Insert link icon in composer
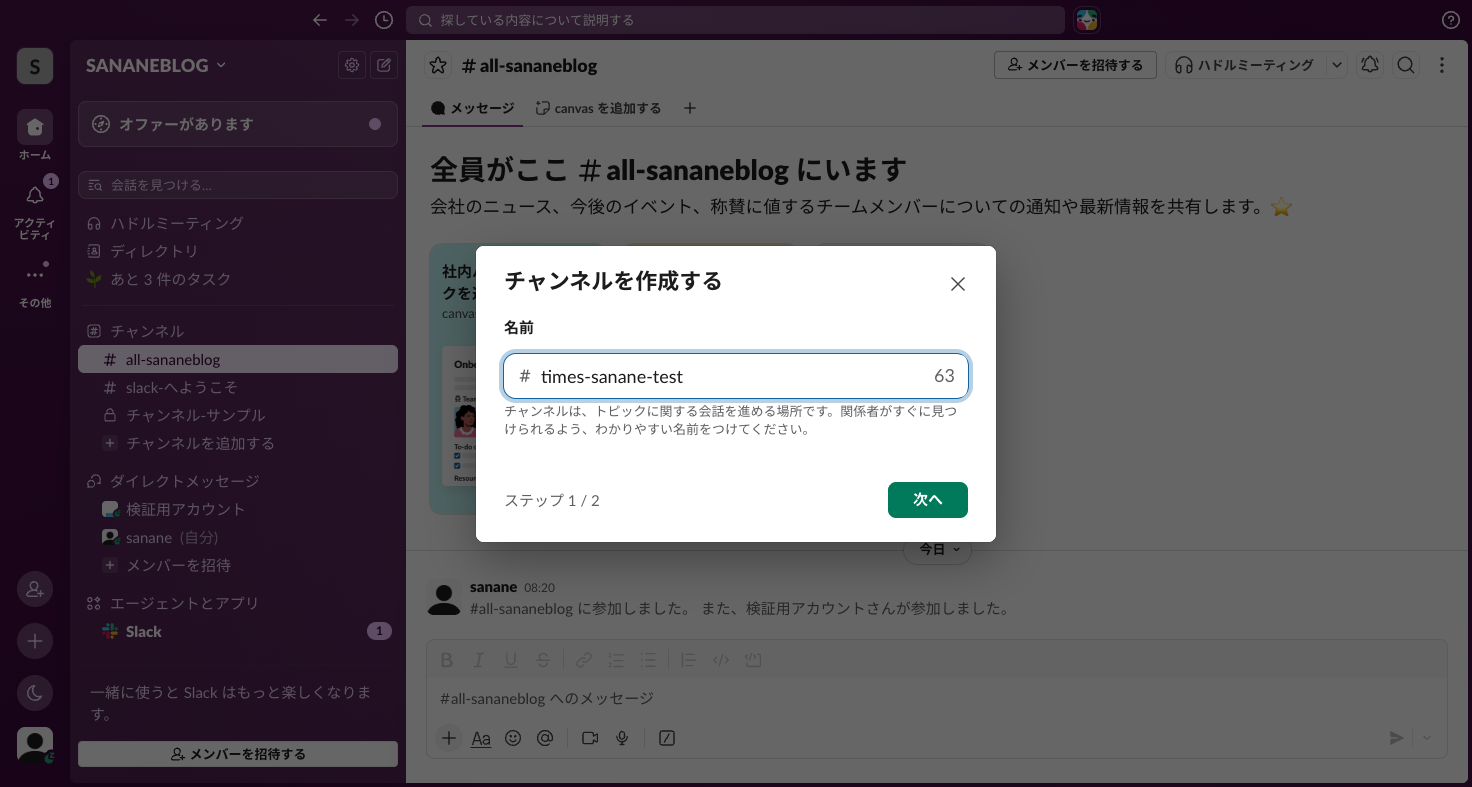This screenshot has width=1472, height=787. coord(584,660)
